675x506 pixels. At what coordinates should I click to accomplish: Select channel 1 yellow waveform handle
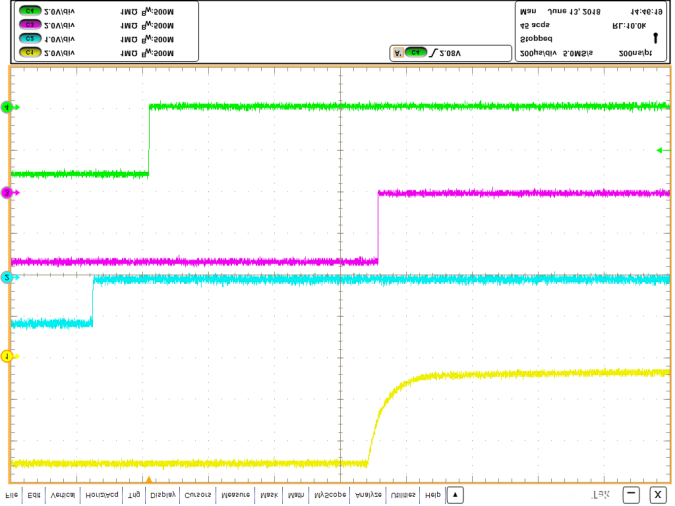7,356
